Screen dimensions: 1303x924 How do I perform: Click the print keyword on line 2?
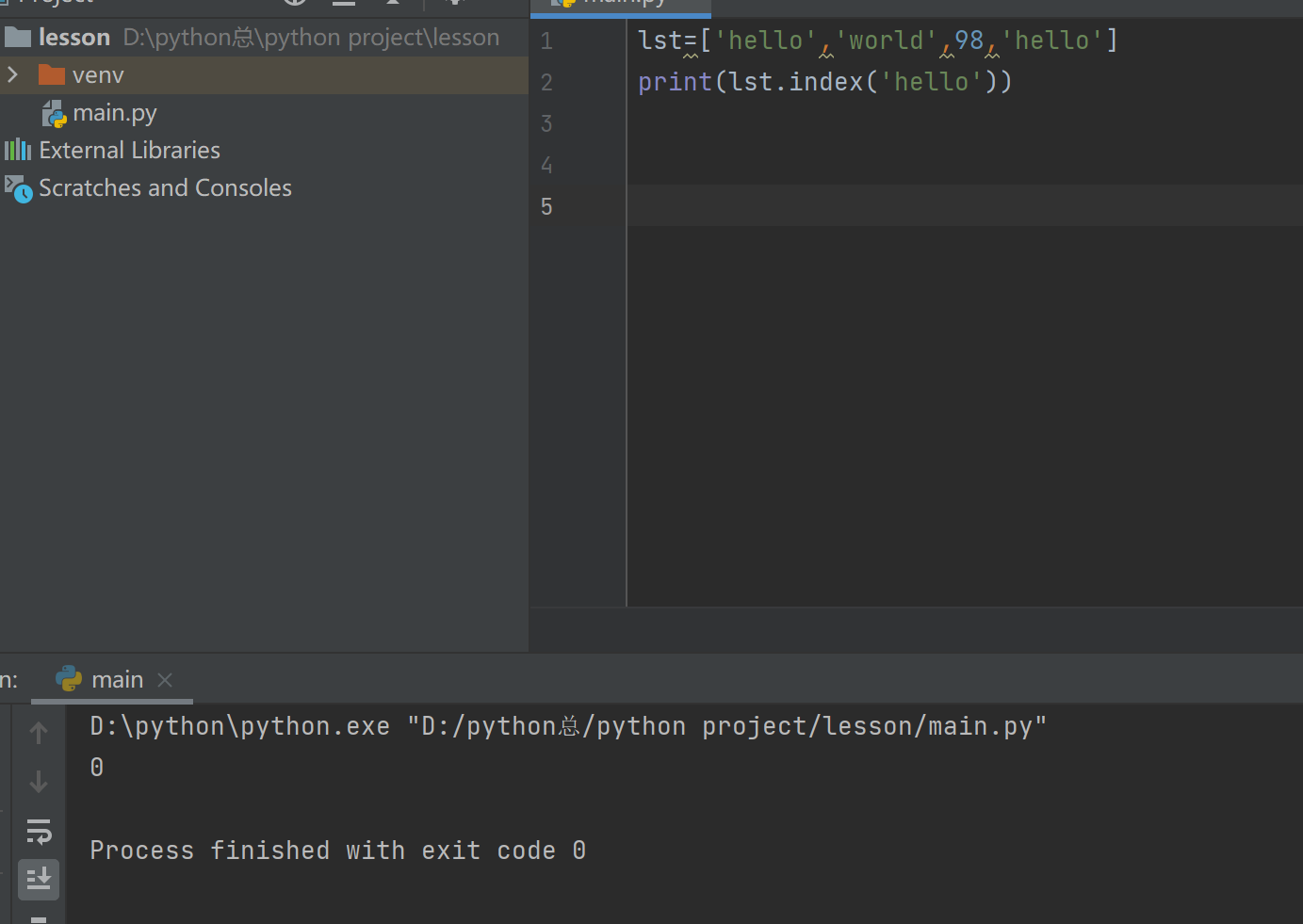[x=675, y=82]
